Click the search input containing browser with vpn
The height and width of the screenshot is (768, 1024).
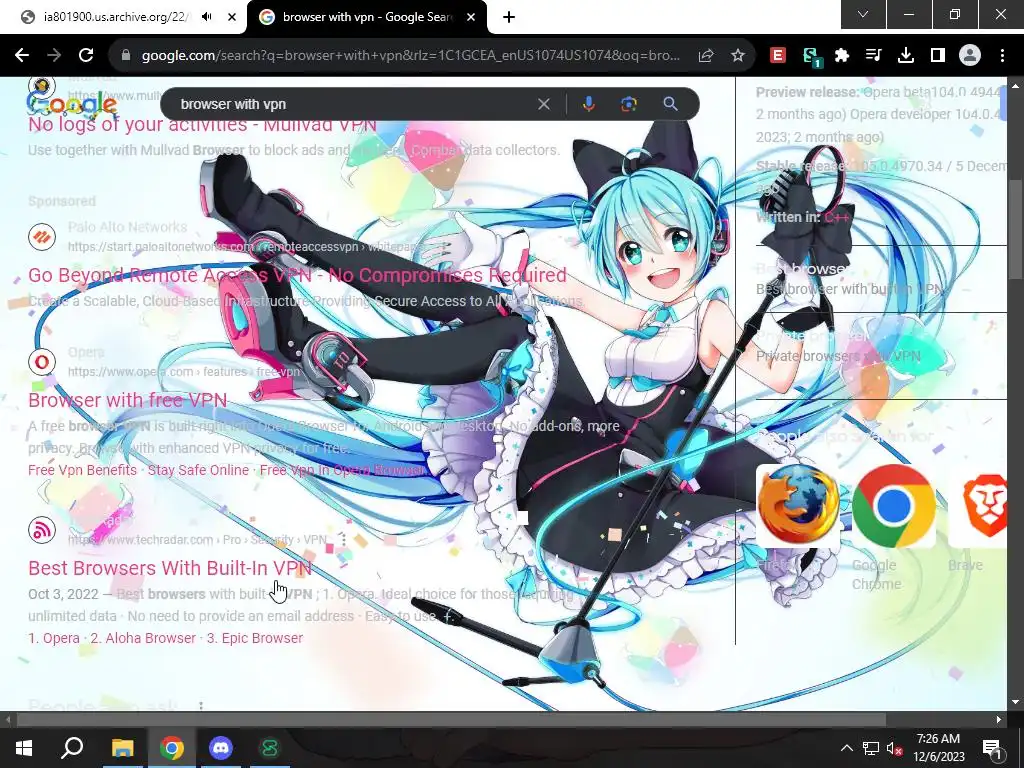[353, 104]
